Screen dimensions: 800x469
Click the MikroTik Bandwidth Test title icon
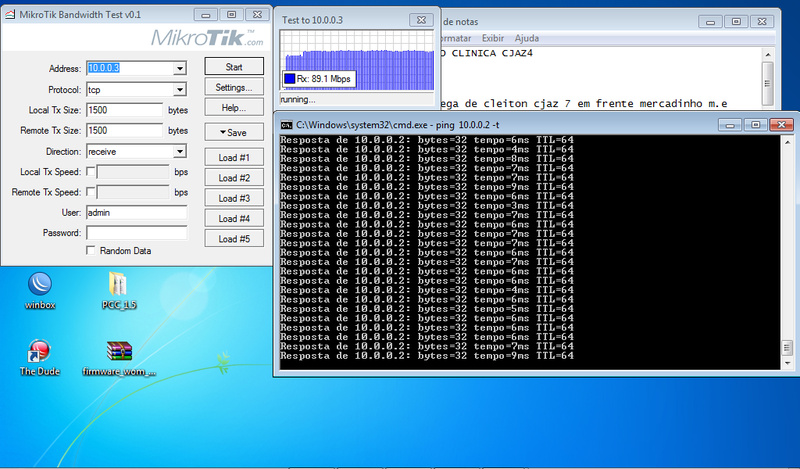[10, 14]
